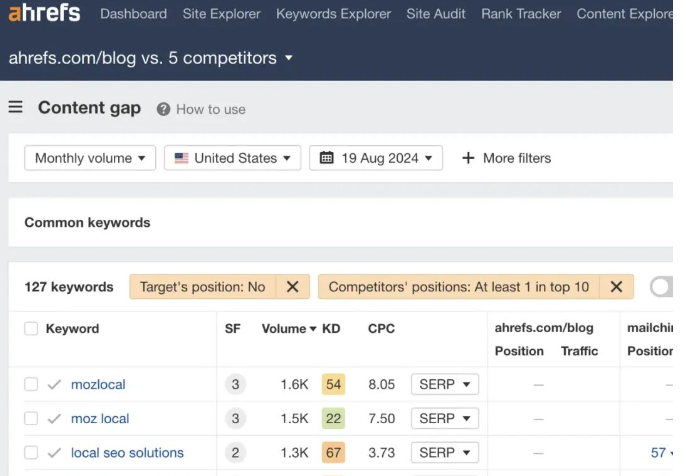Image resolution: width=686 pixels, height=476 pixels.
Task: Click the plus icon for More filters
Action: click(x=468, y=158)
